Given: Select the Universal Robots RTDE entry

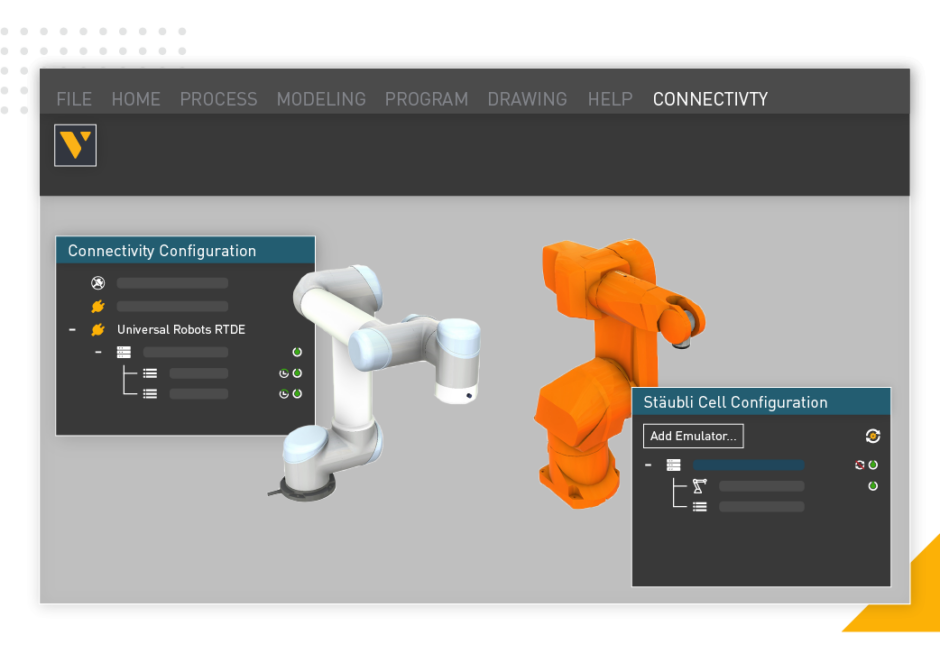Looking at the screenshot, I should tap(181, 329).
